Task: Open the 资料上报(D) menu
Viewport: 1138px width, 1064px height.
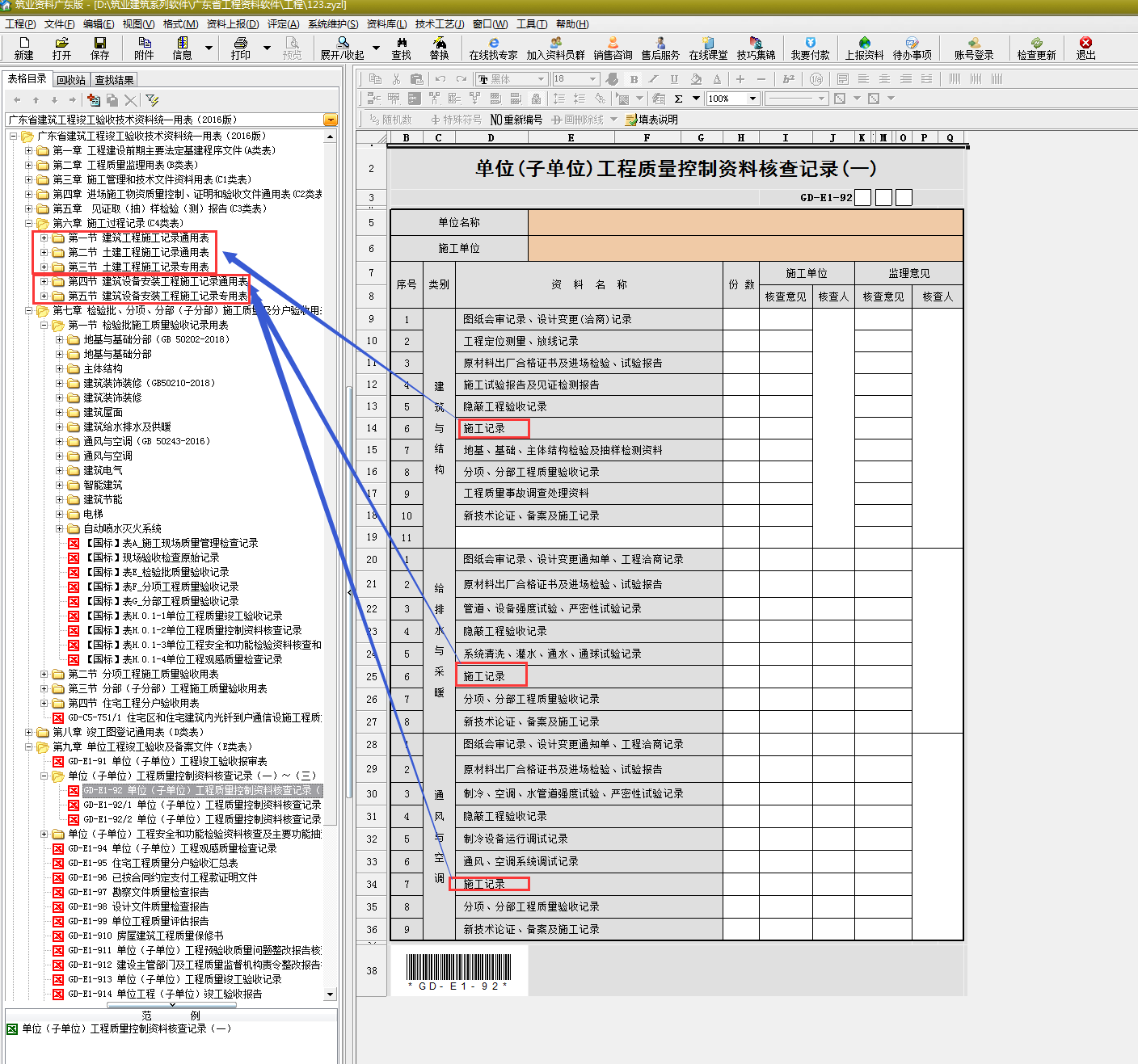Action: click(233, 24)
